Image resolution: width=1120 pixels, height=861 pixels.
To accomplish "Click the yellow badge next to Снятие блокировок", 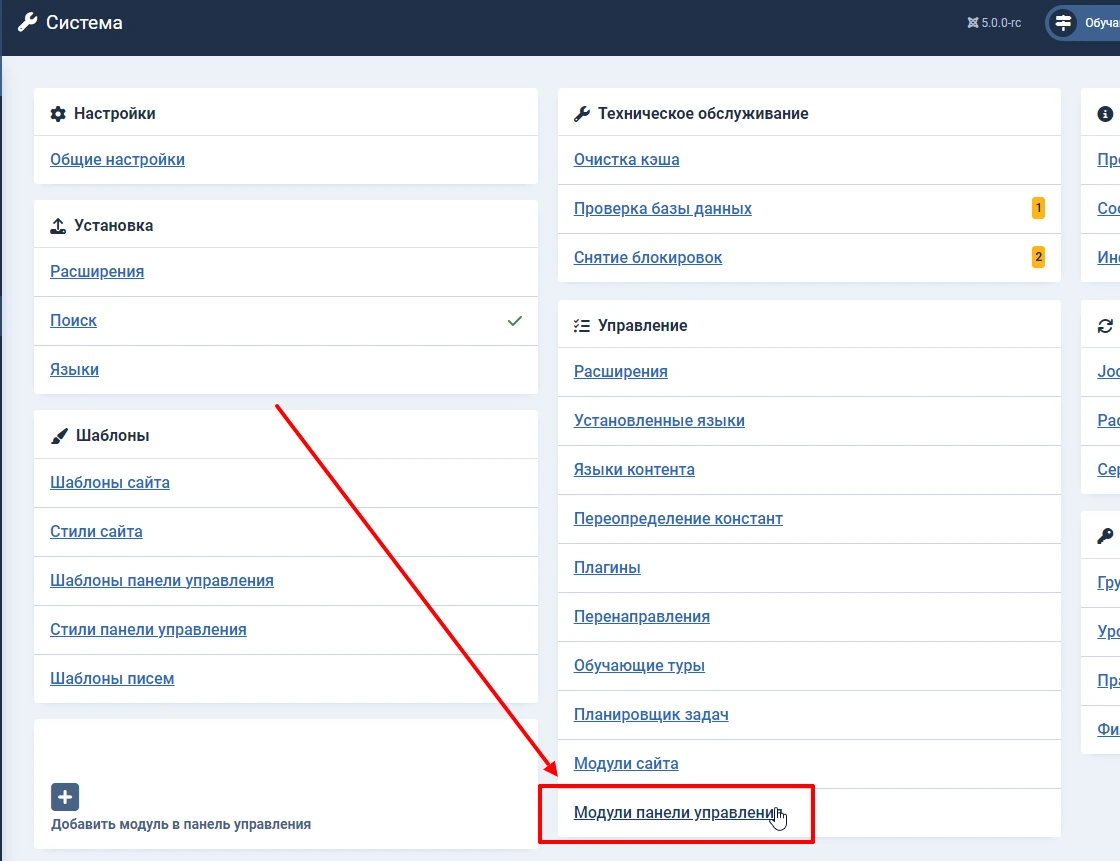I will (x=1038, y=257).
